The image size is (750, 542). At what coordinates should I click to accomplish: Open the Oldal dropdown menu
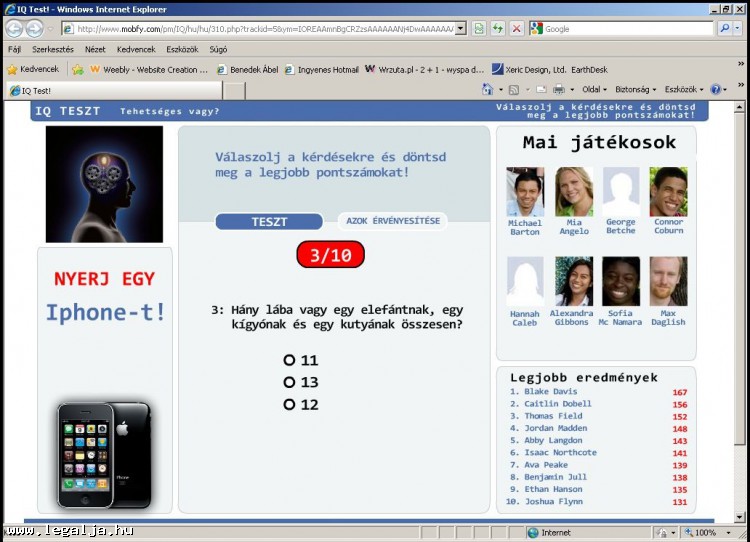[x=595, y=90]
